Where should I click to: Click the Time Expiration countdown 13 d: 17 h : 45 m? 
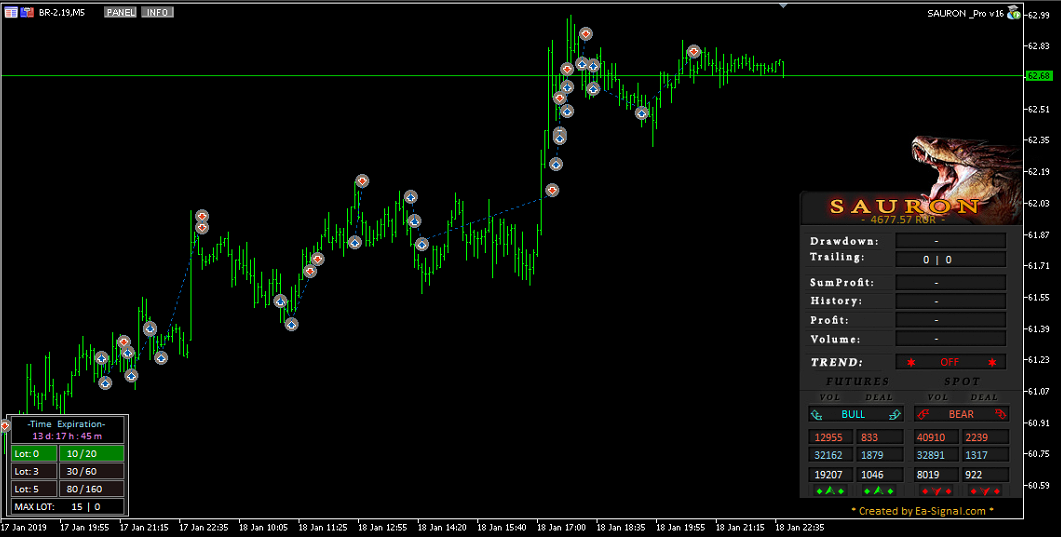[x=68, y=436]
